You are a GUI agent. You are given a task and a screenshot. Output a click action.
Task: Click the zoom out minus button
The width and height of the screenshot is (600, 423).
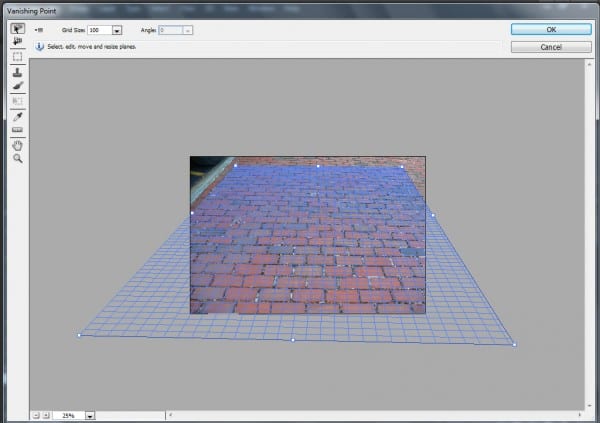tap(35, 414)
